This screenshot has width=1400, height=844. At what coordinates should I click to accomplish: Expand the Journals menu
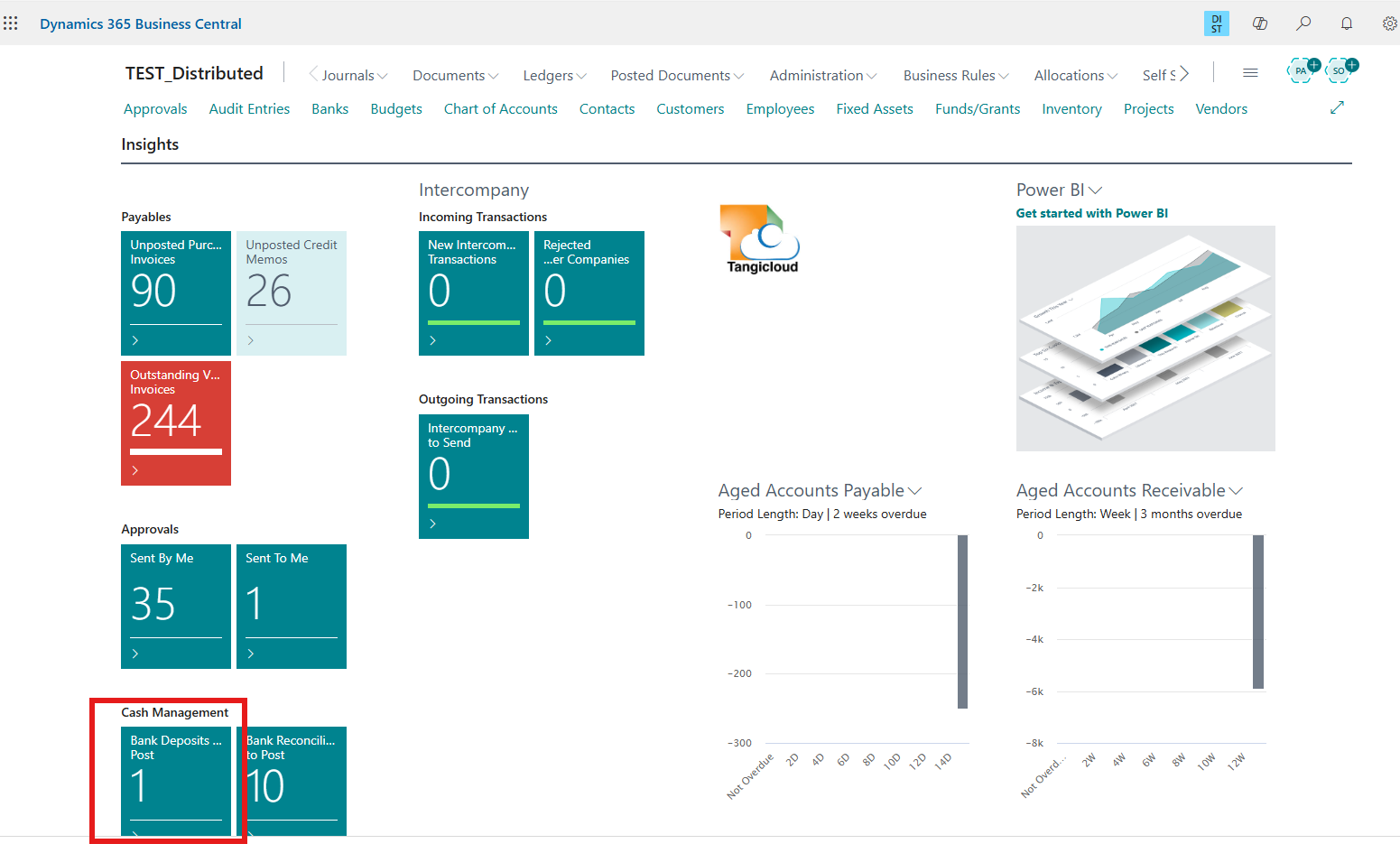[355, 76]
